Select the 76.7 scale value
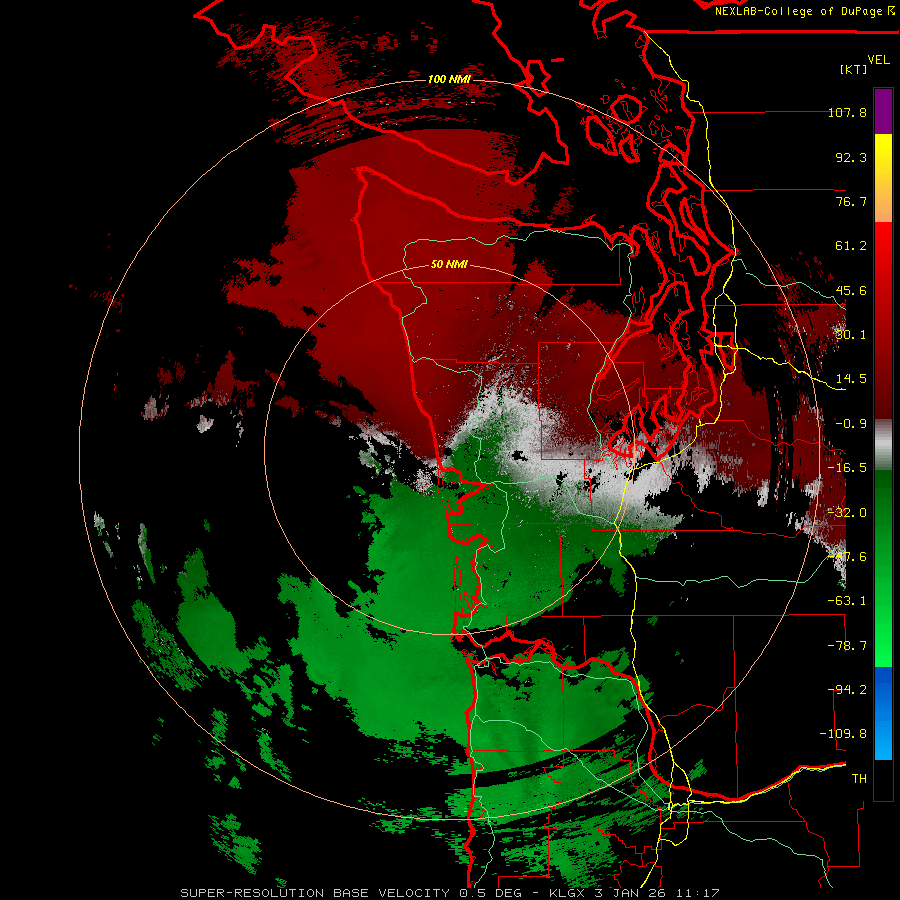 tap(851, 201)
